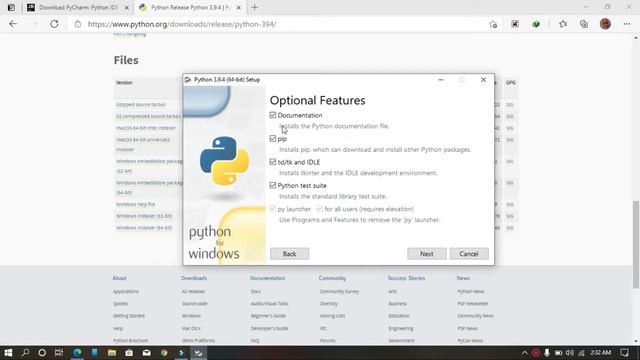The image size is (640, 360).
Task: View site information lock icon
Action: click(x=78, y=24)
